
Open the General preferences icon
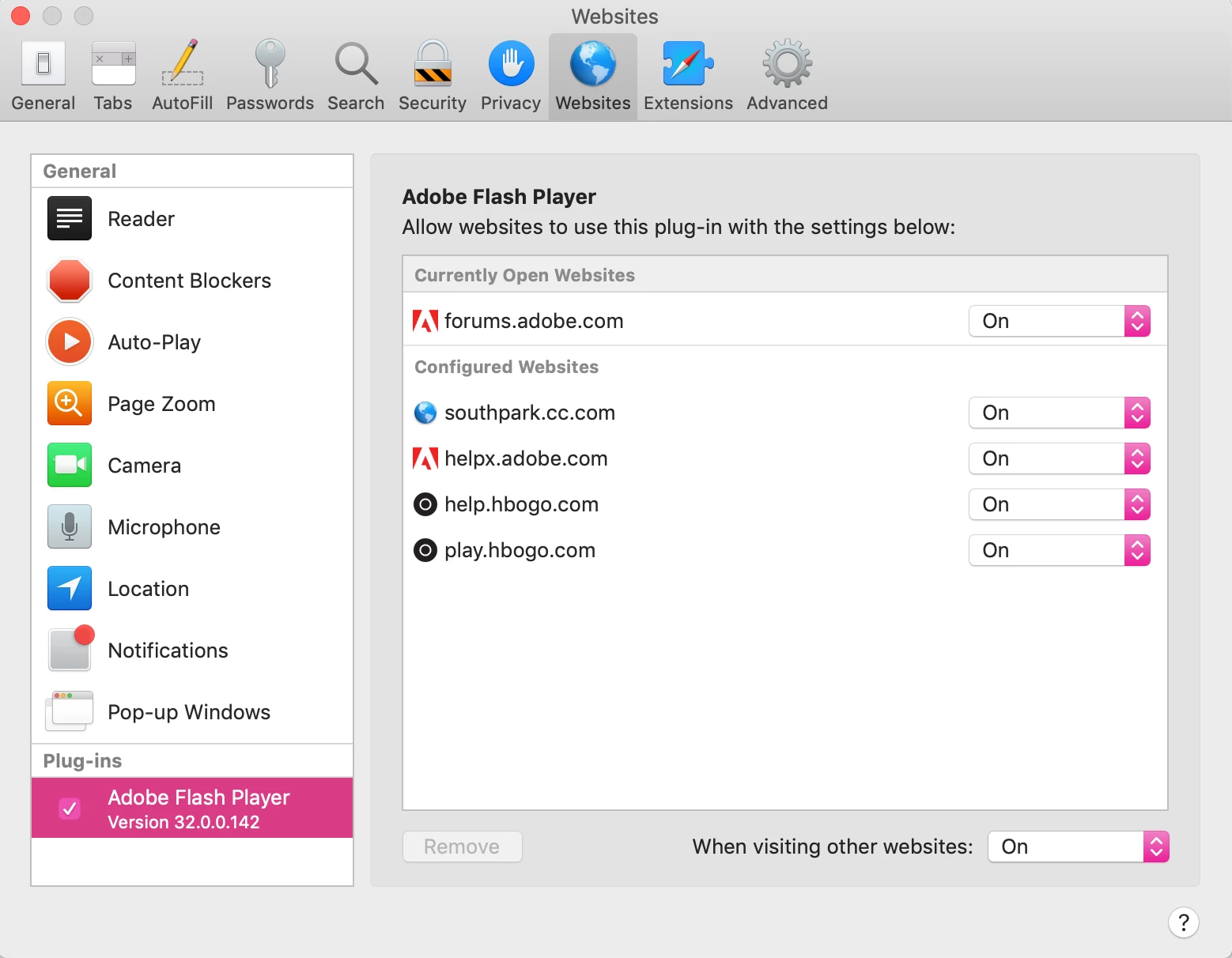(43, 63)
